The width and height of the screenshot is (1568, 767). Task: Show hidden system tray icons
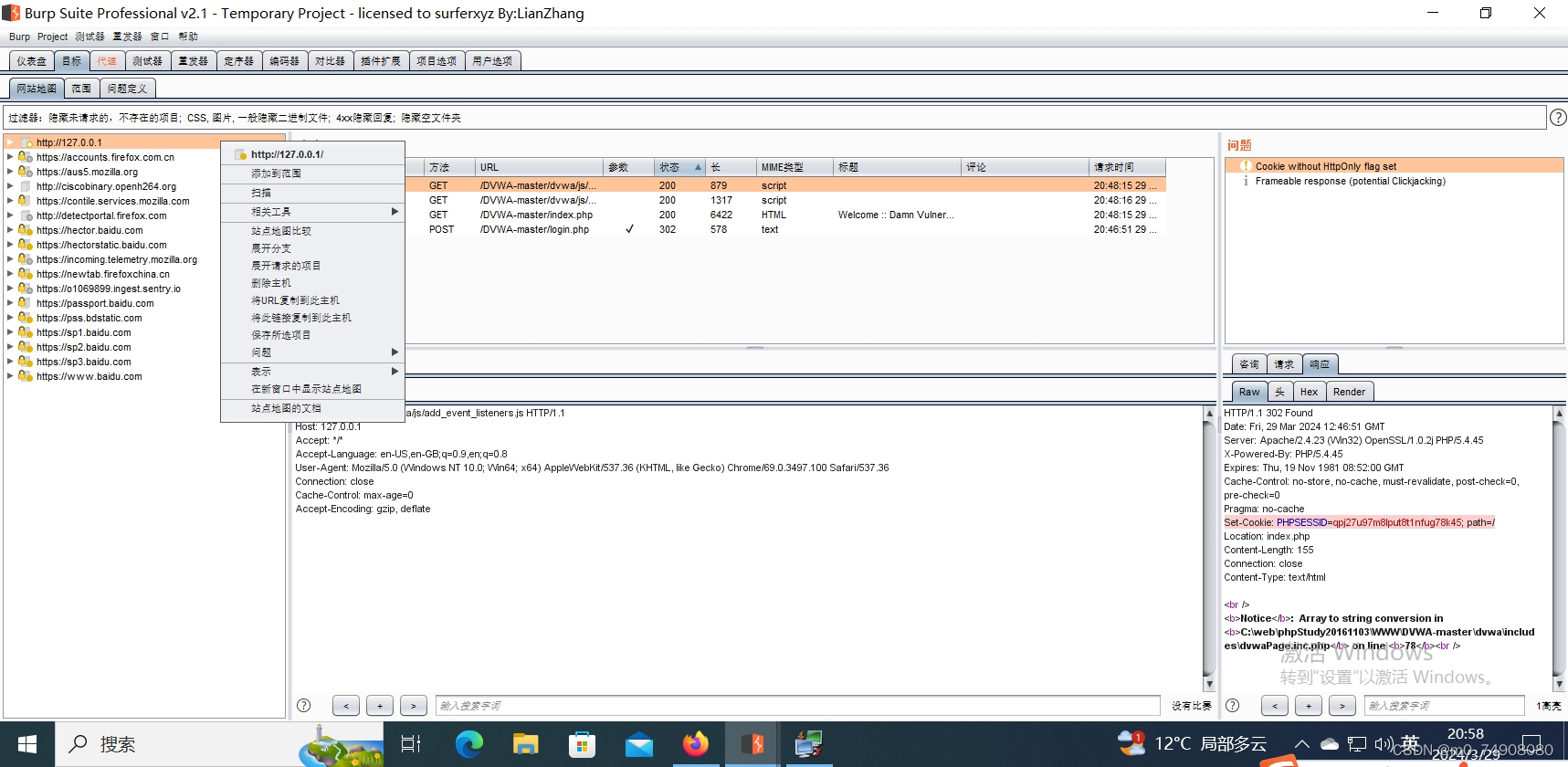click(x=1302, y=744)
